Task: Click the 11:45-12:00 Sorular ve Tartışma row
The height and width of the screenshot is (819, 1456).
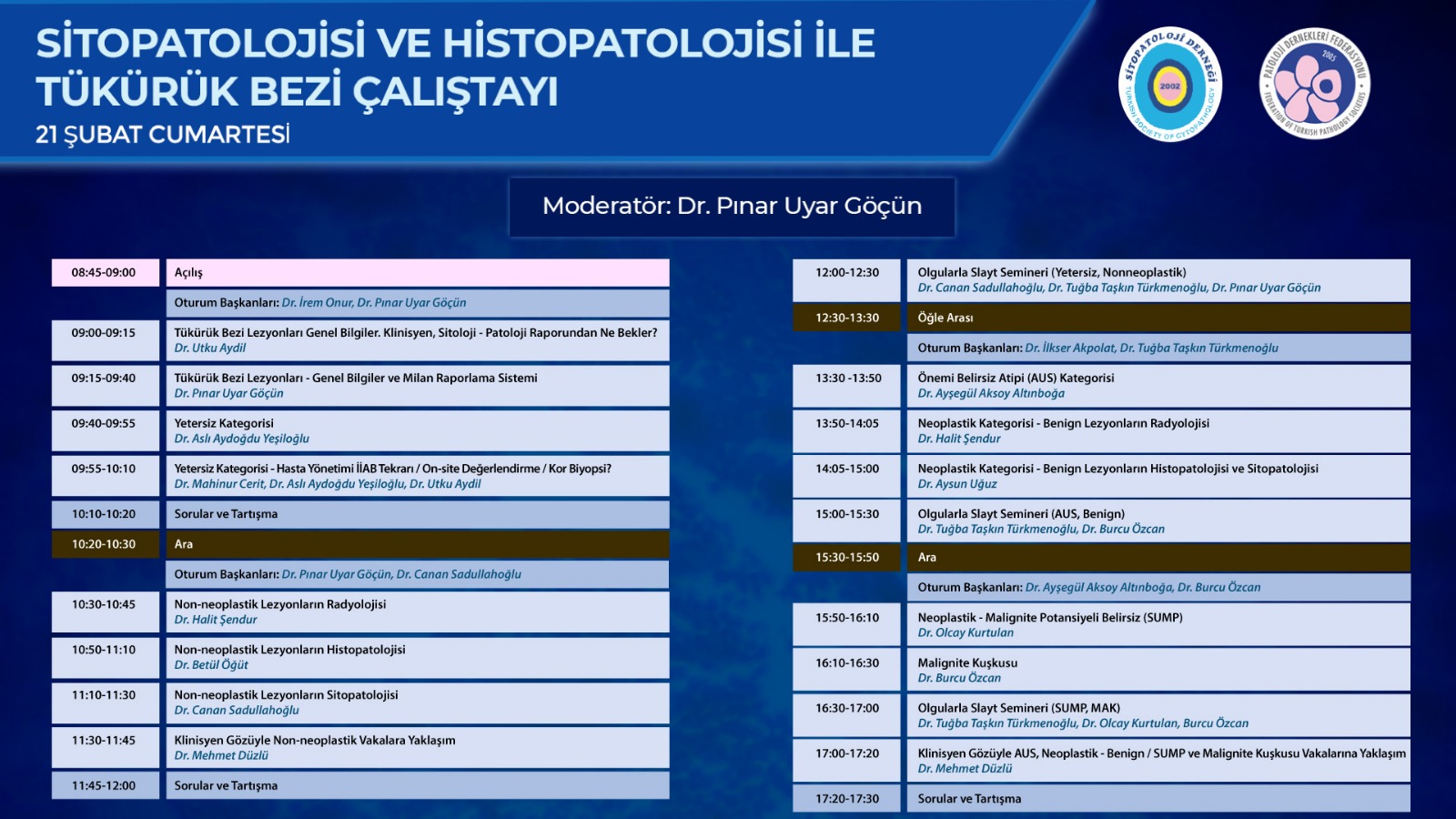Action: pos(417,786)
